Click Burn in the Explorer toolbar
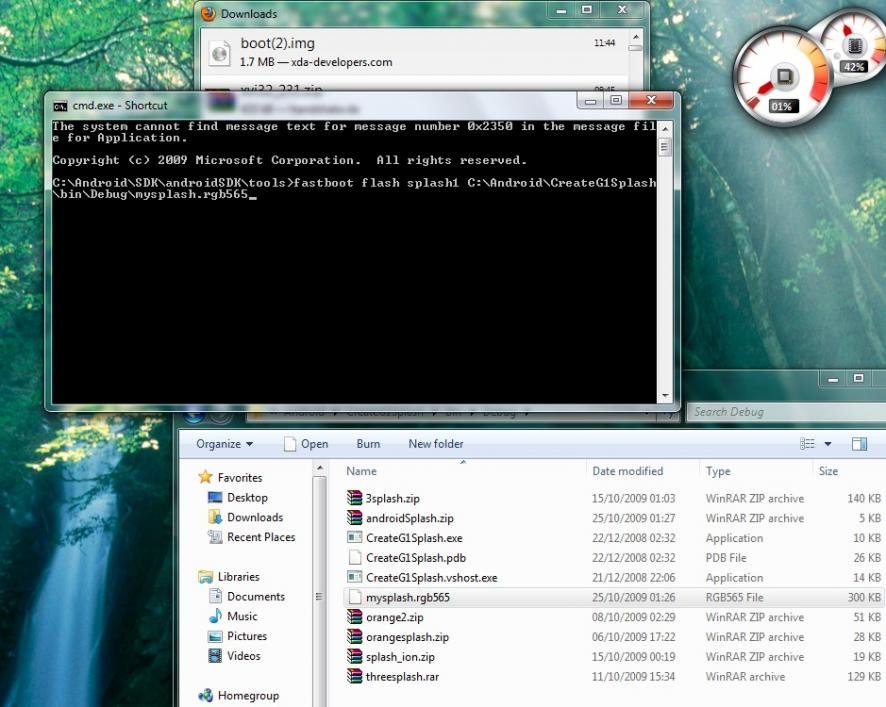The width and height of the screenshot is (886, 707). 368,444
